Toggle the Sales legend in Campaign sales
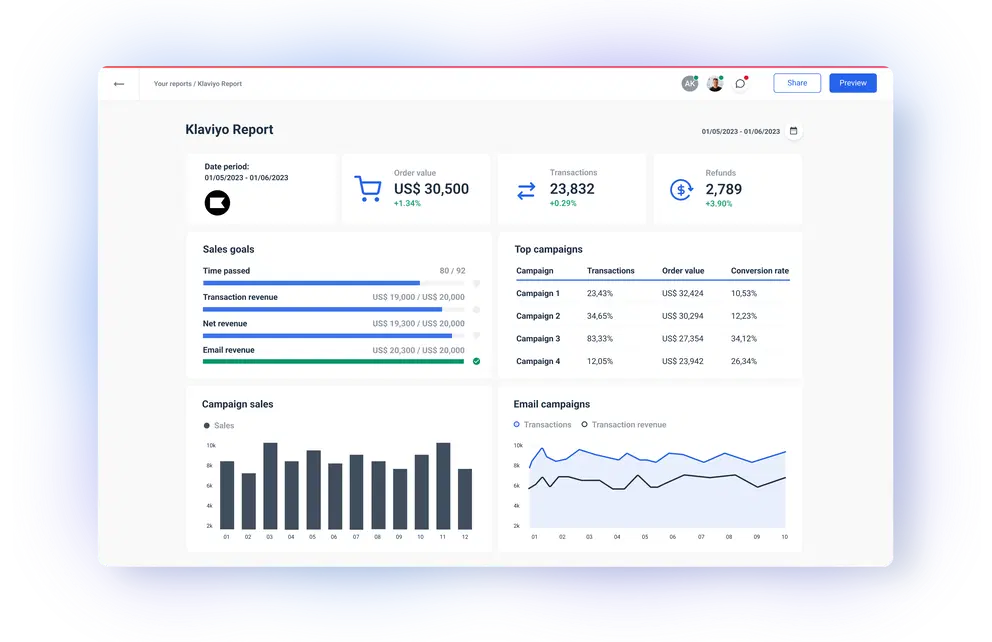This screenshot has height=642, width=992. [x=218, y=426]
